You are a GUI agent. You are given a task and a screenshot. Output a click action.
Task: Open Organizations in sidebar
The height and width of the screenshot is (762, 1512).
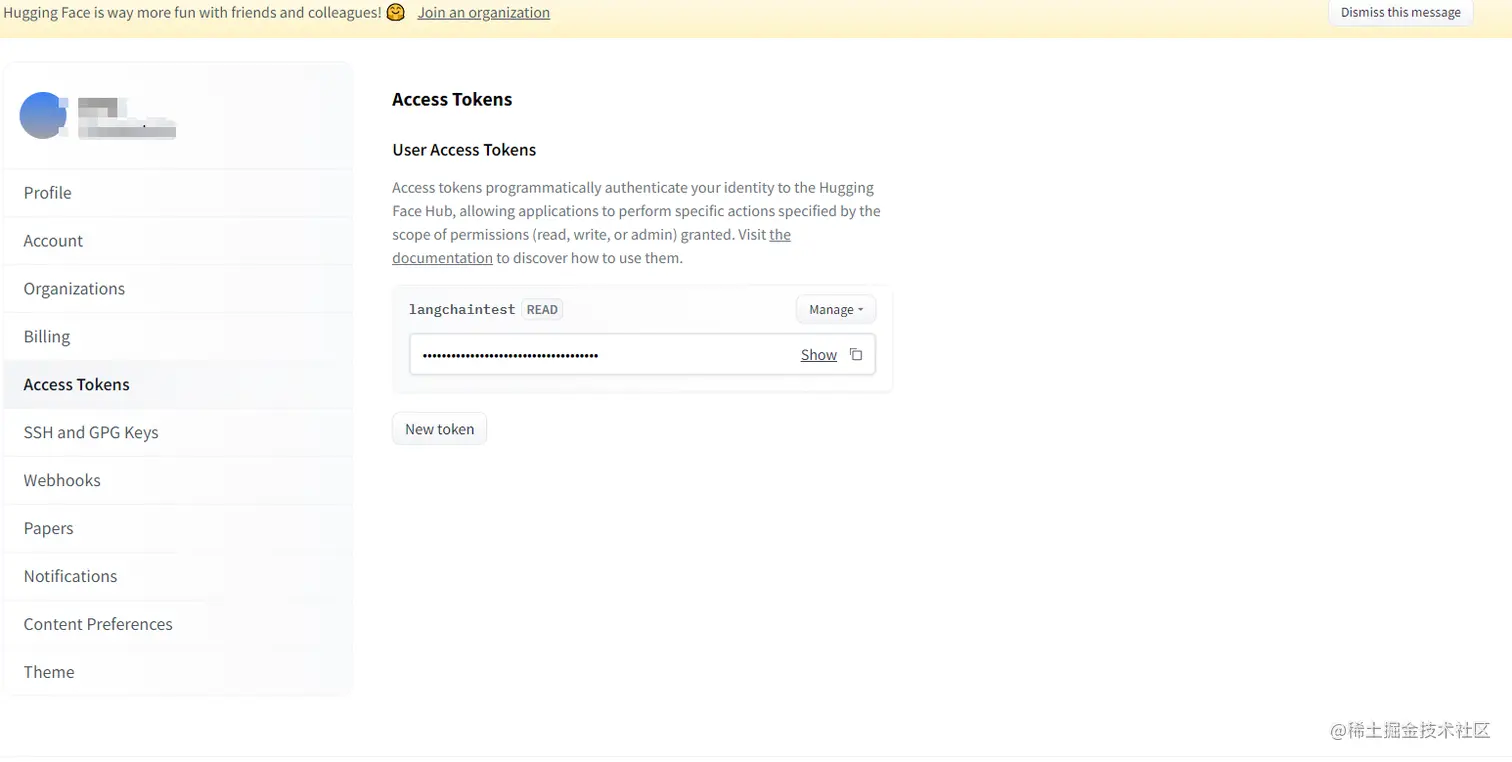[74, 289]
